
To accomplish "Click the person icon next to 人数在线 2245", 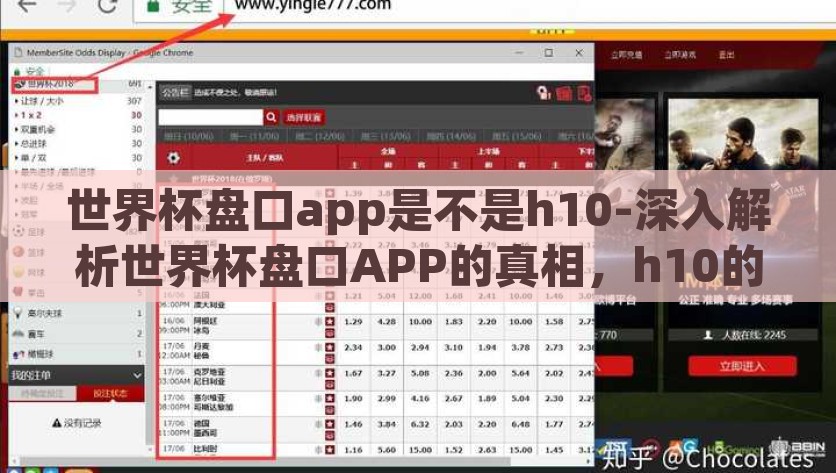I will pos(708,335).
